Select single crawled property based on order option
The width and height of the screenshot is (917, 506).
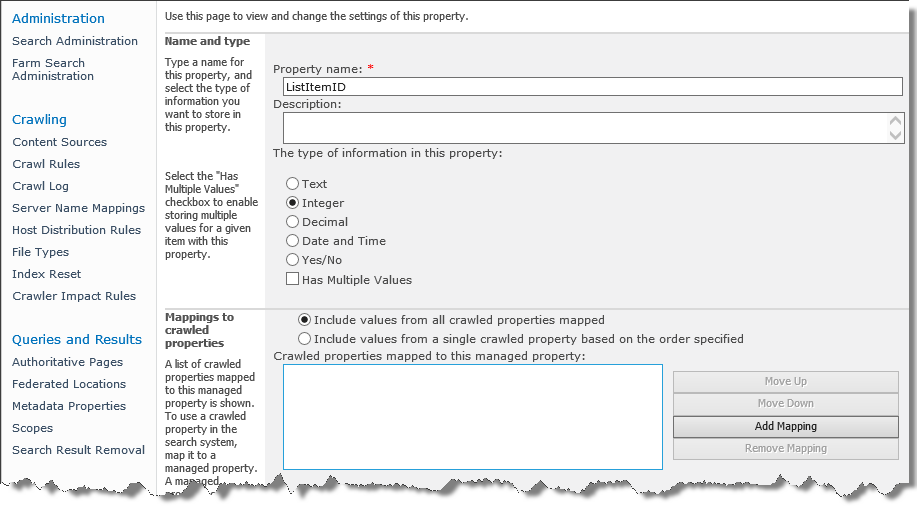(x=304, y=339)
